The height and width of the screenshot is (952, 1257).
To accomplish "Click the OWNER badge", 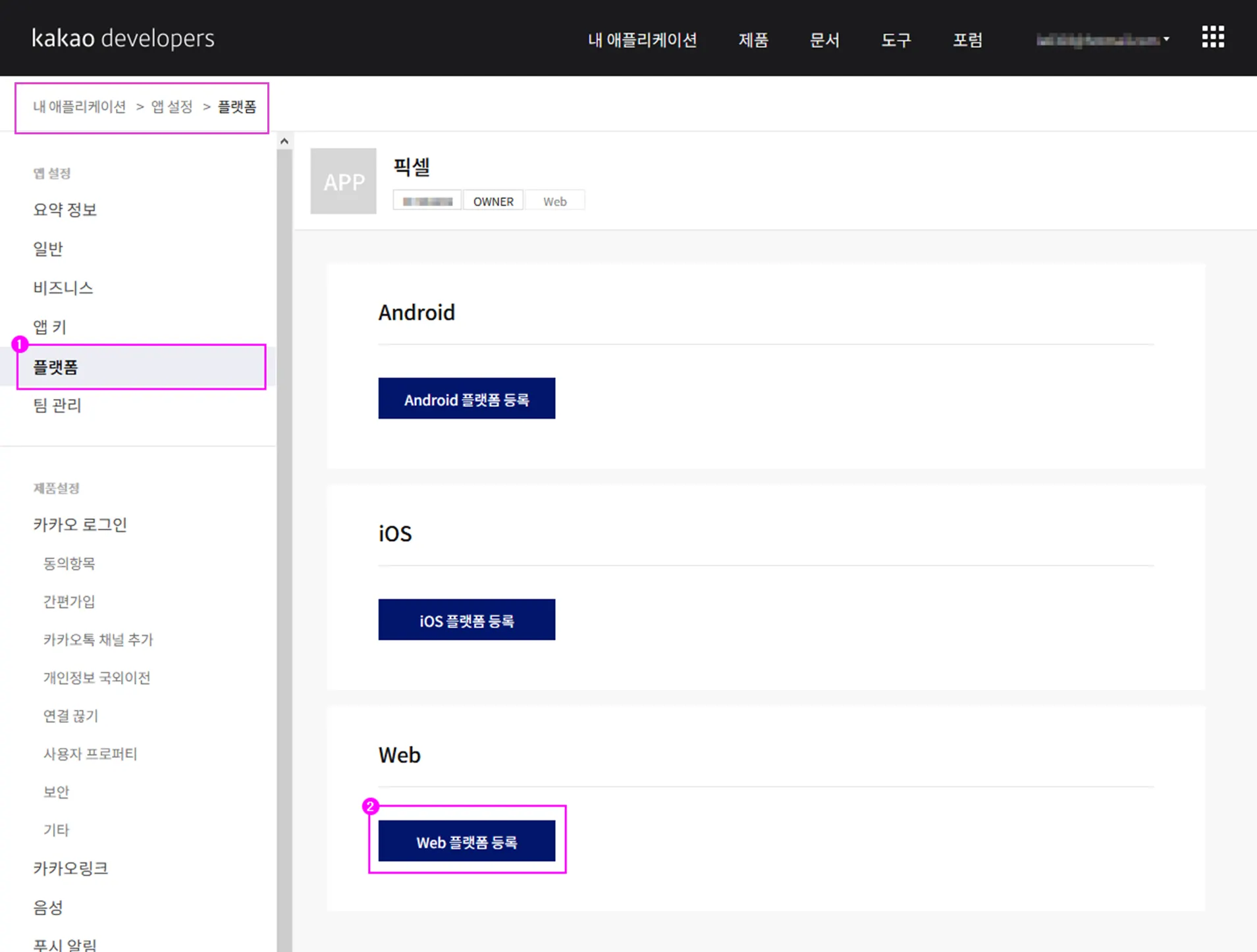I will 493,201.
